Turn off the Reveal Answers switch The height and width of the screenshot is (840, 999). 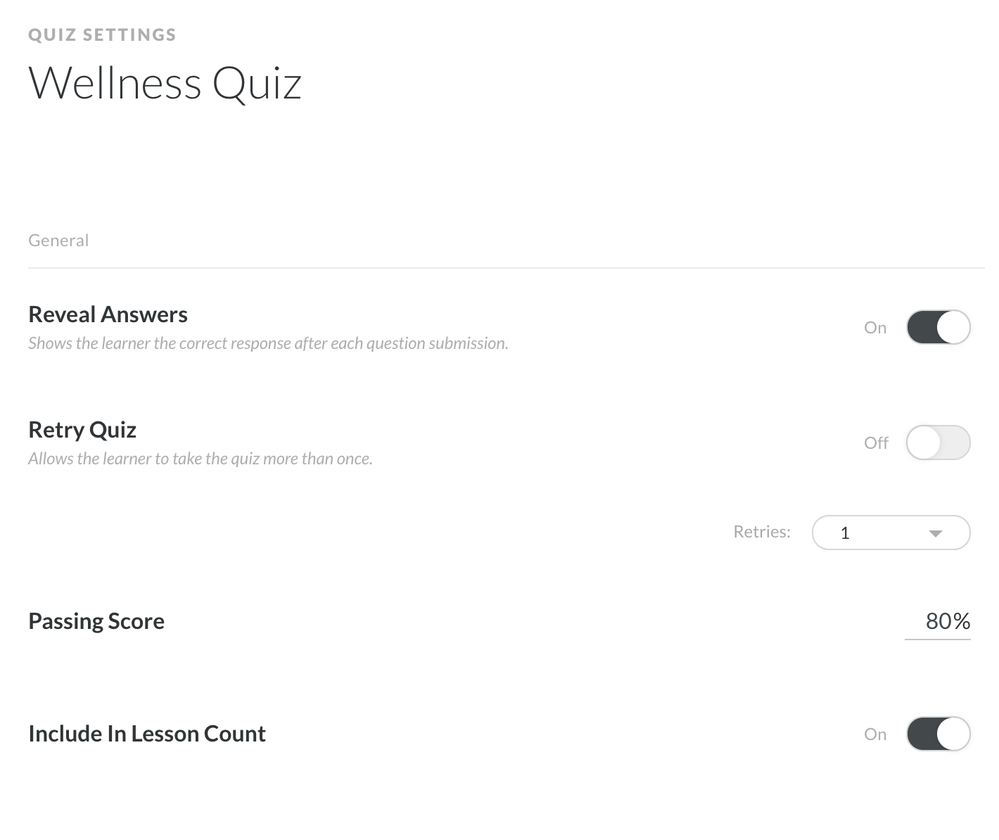(938, 327)
